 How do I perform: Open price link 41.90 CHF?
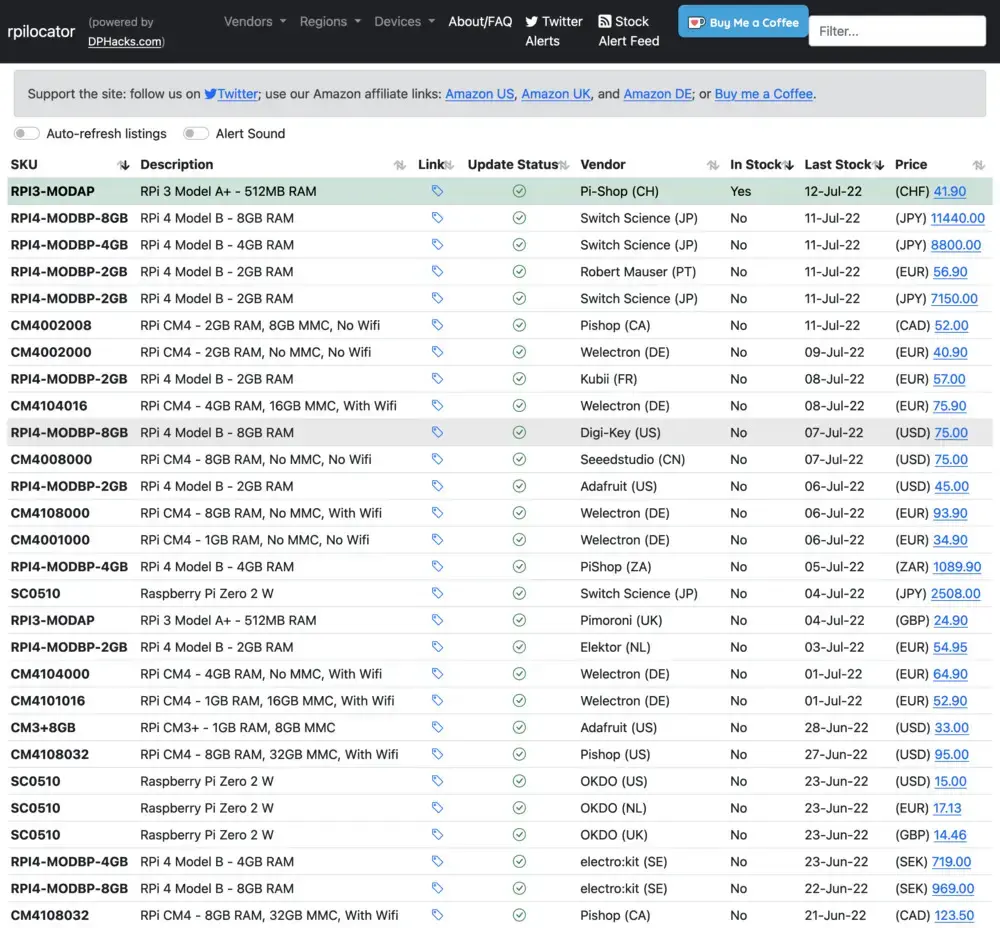[x=950, y=191]
